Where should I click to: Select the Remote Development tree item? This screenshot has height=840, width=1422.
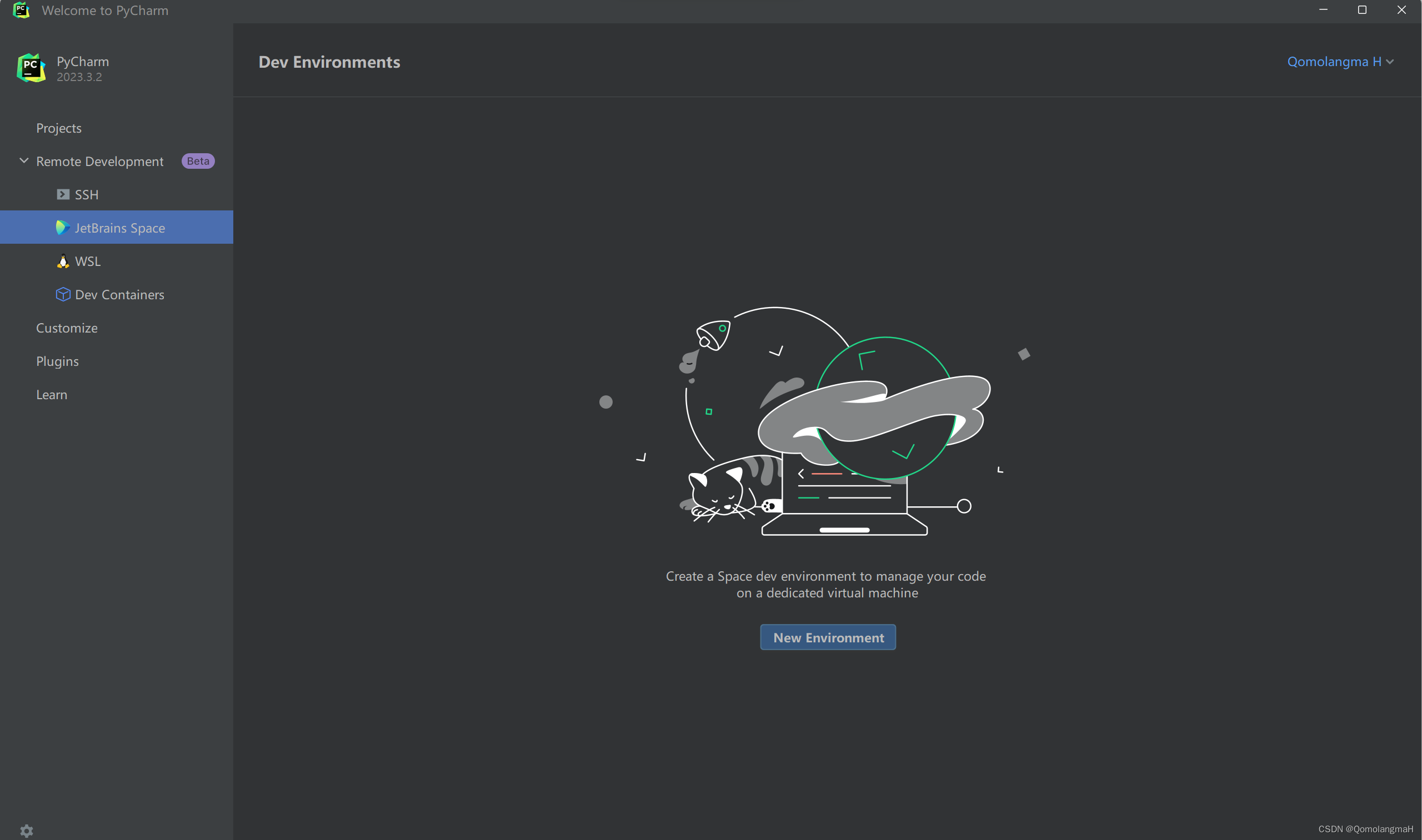(x=99, y=161)
